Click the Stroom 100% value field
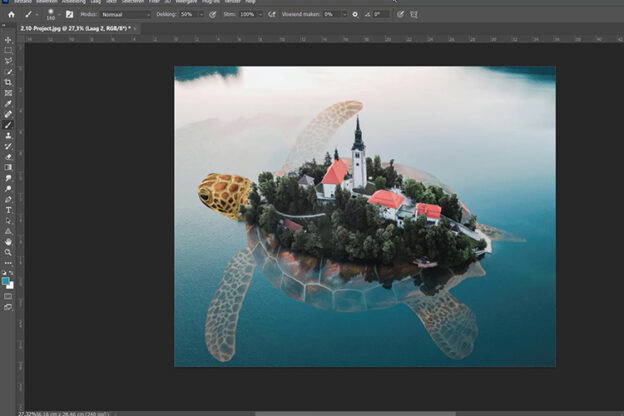Viewport: 624px width, 416px height. (x=248, y=15)
